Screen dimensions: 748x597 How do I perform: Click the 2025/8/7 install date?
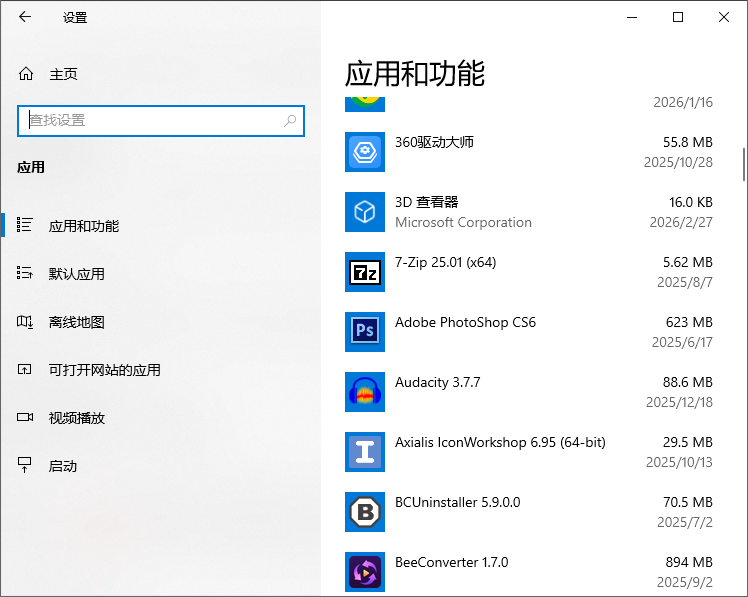tap(685, 283)
